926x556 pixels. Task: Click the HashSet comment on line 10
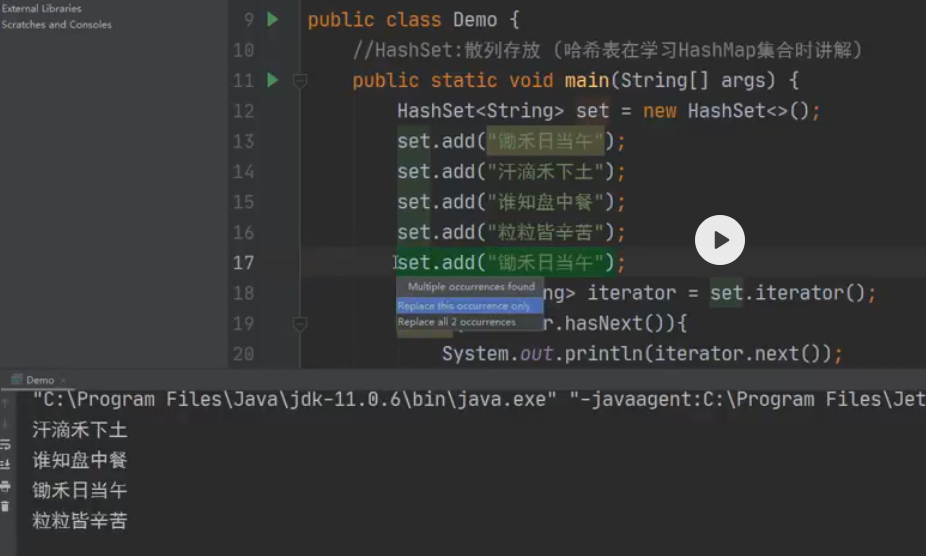pyautogui.click(x=607, y=50)
